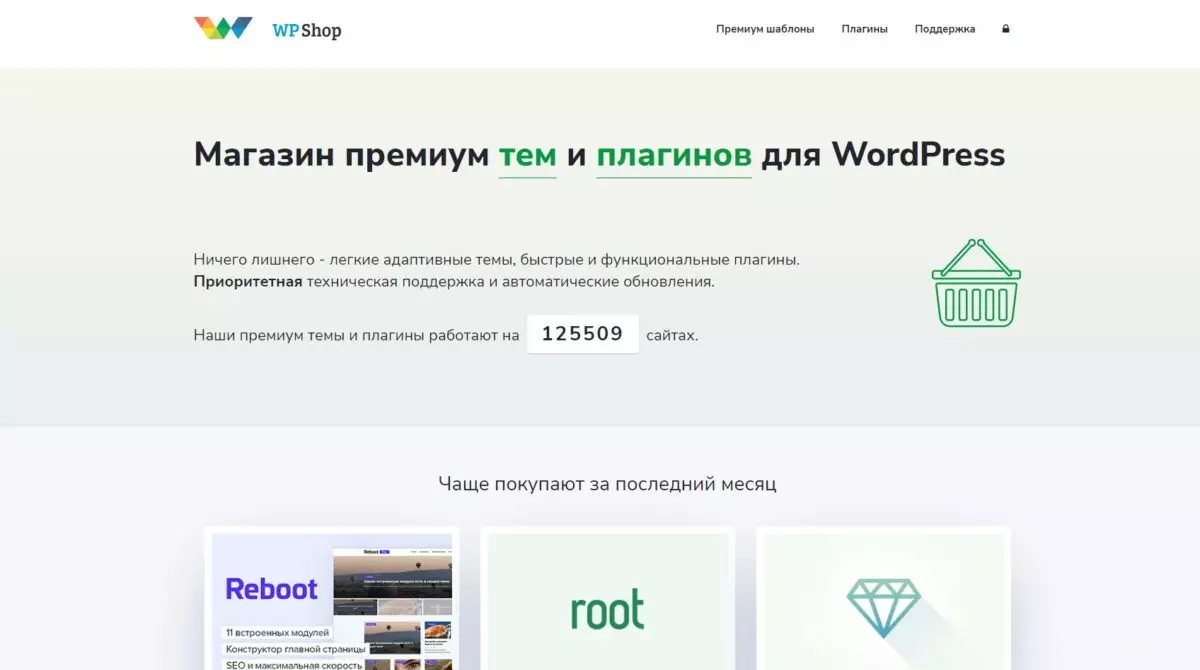Open the Поддержка menu item
The image size is (1200, 670).
click(x=945, y=29)
